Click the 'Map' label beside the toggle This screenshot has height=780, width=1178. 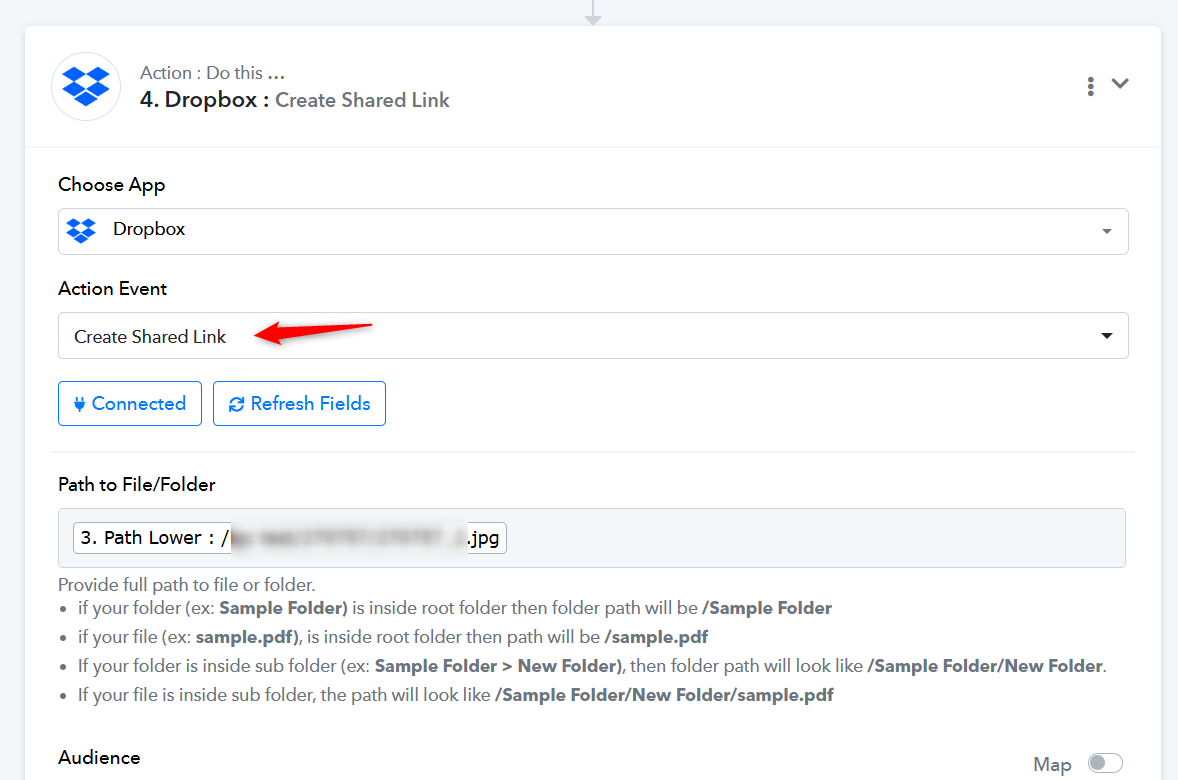coord(1052,764)
